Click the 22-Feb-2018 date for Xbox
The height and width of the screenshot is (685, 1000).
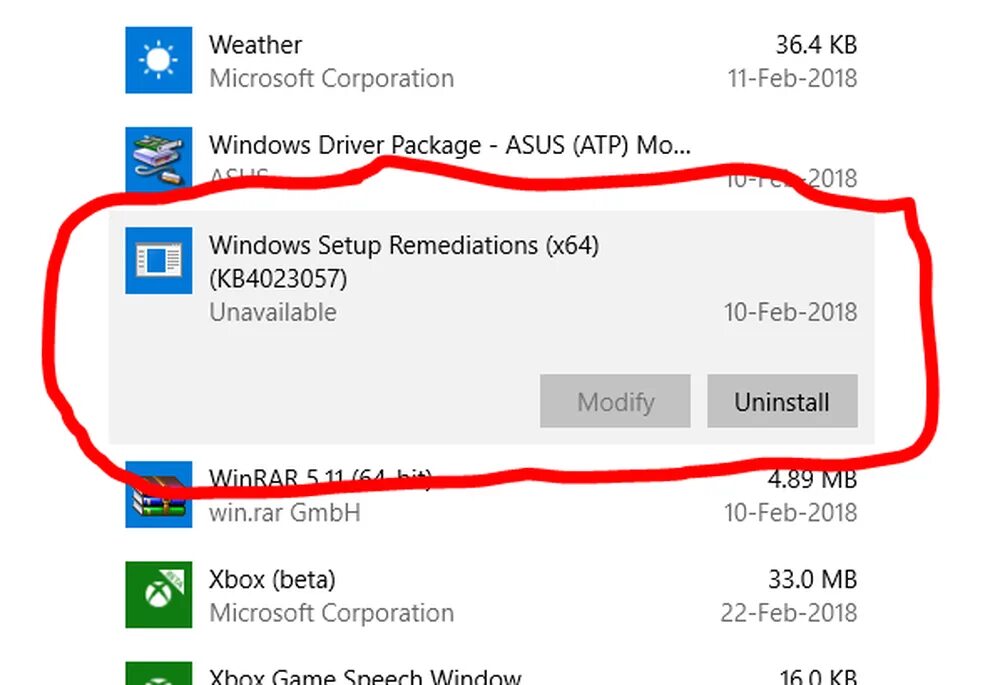coord(792,612)
